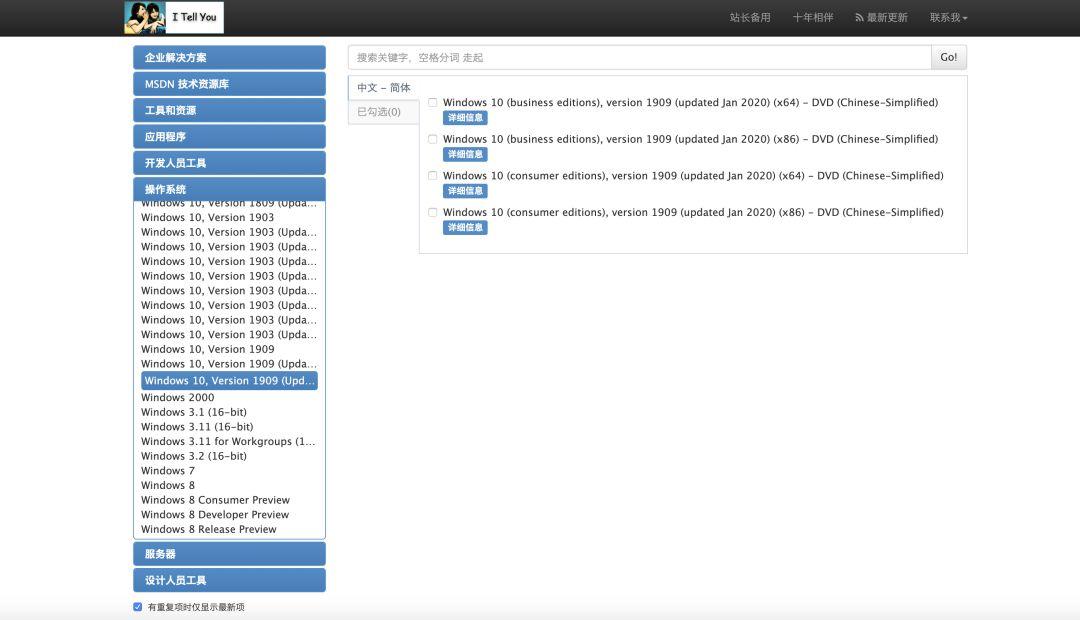Image resolution: width=1080 pixels, height=620 pixels.
Task: Click the business editions 1909 x86 title text
Action: [690, 139]
